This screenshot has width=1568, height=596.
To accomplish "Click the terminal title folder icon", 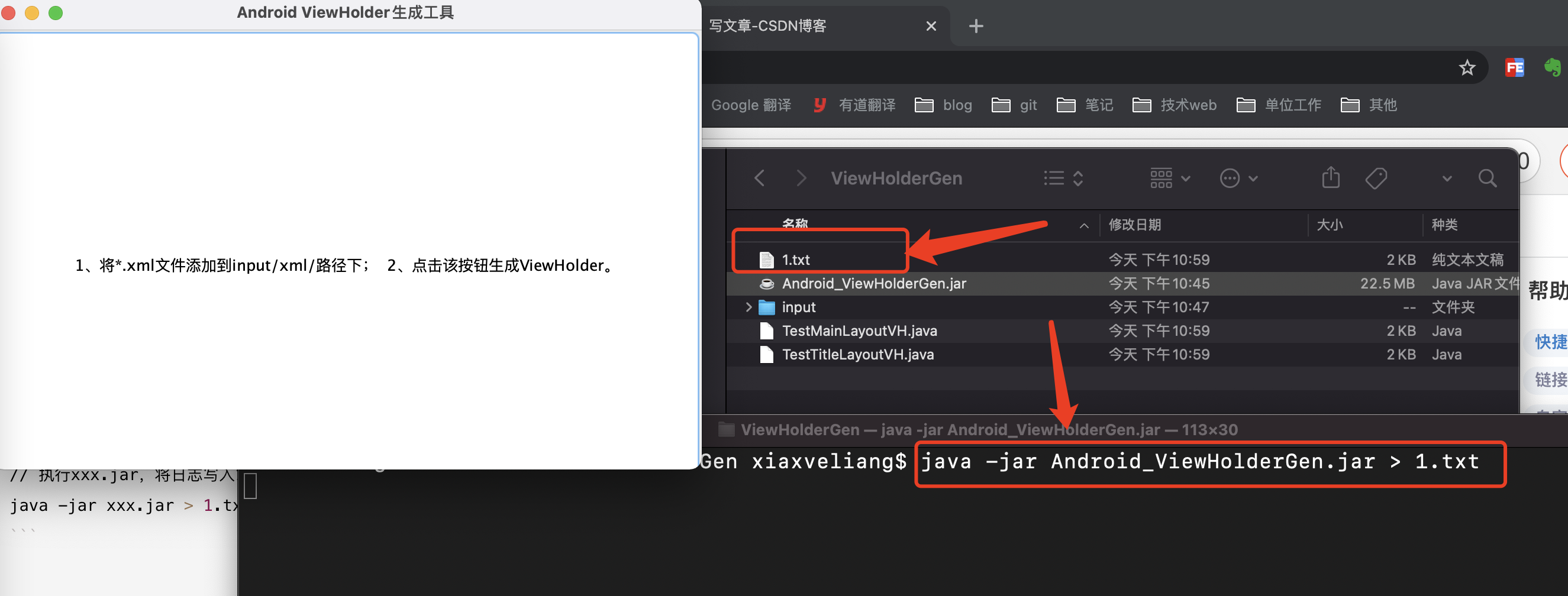I will tap(725, 430).
